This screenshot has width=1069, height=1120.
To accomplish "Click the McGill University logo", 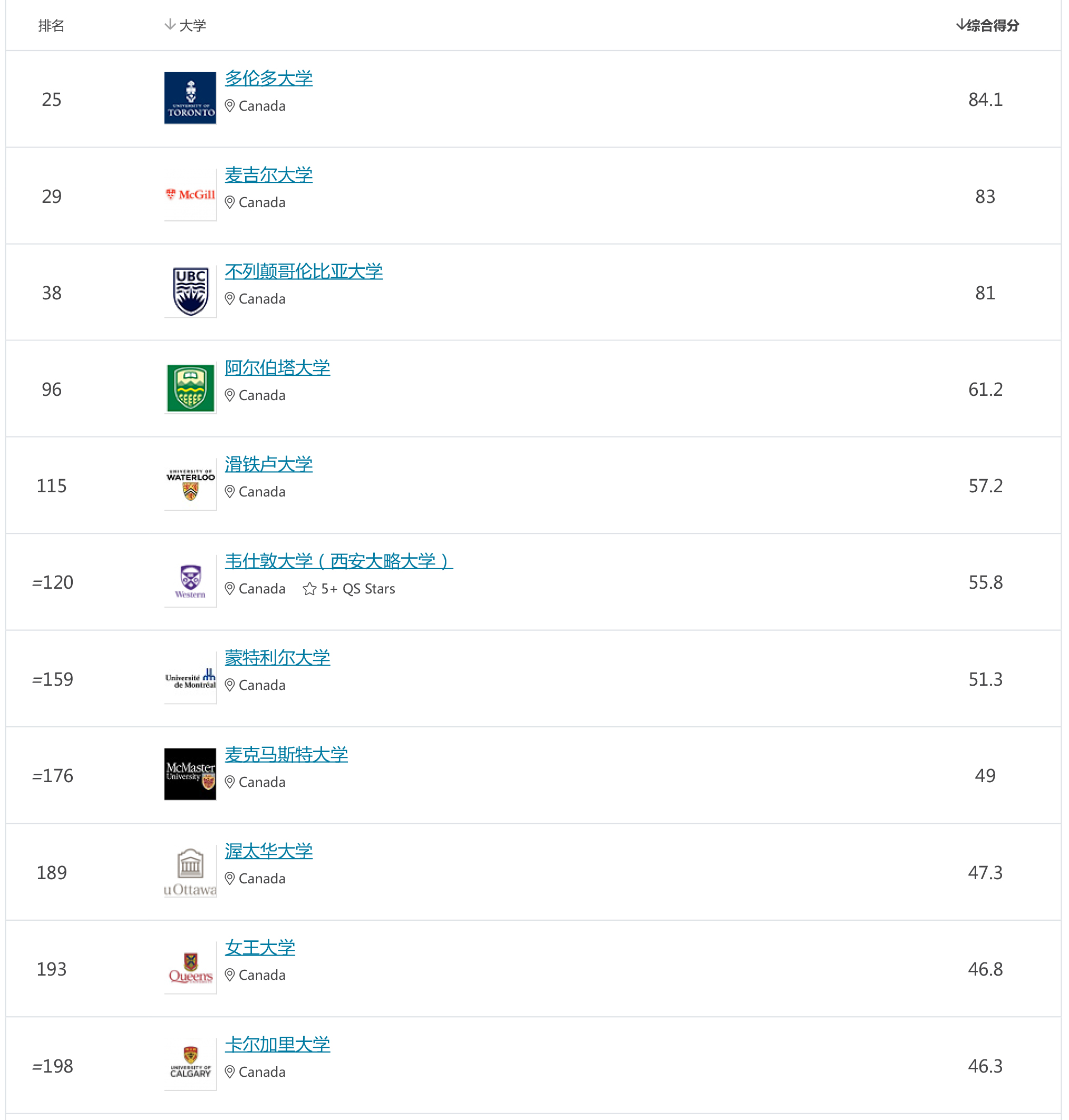I will coord(190,195).
